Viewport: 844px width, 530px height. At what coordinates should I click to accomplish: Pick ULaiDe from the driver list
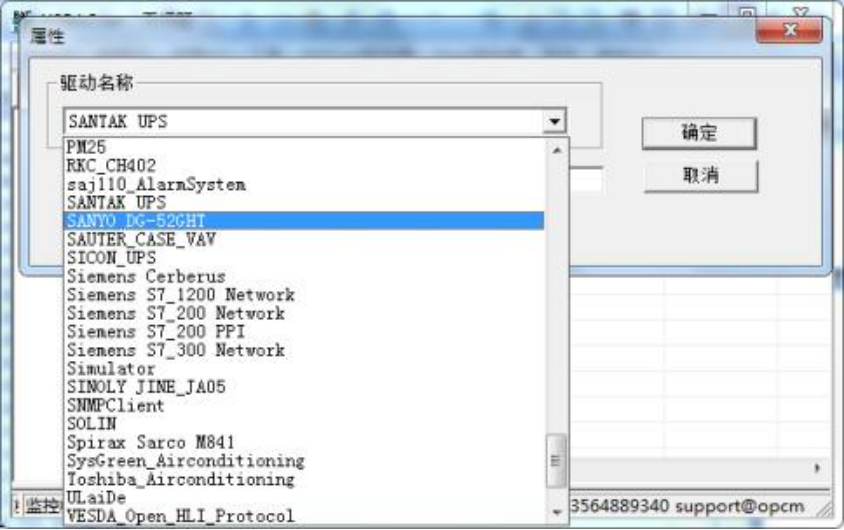(x=304, y=498)
